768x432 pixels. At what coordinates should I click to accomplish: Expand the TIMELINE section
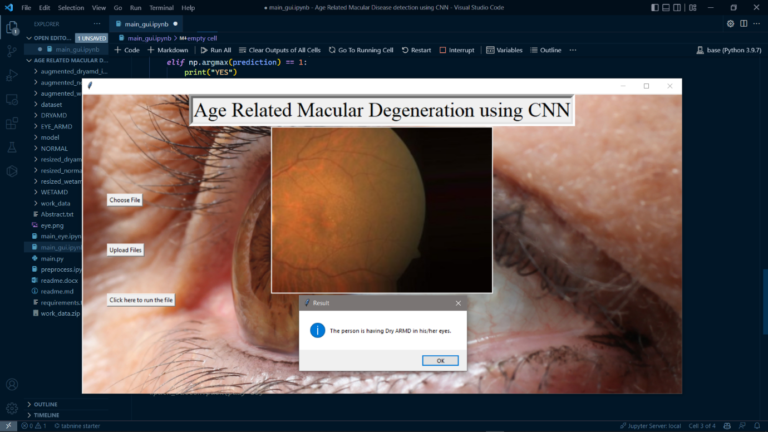point(46,415)
